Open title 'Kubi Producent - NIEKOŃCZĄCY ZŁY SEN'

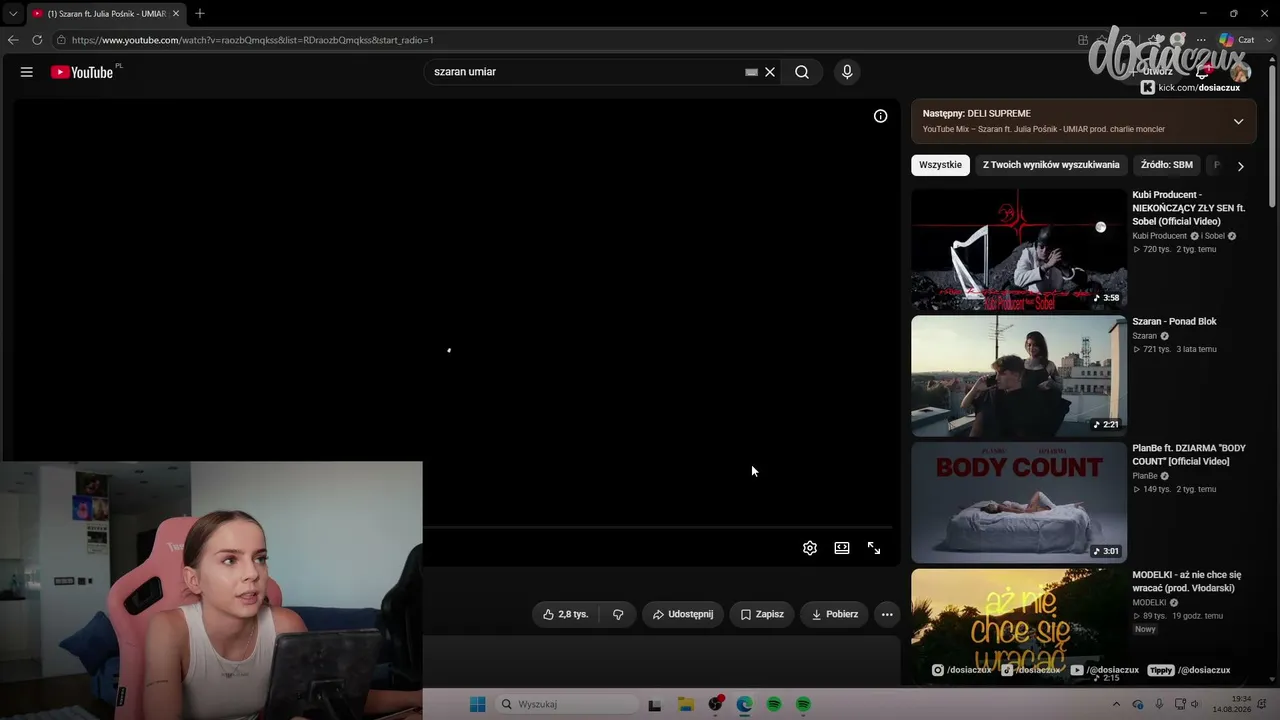(x=1189, y=208)
